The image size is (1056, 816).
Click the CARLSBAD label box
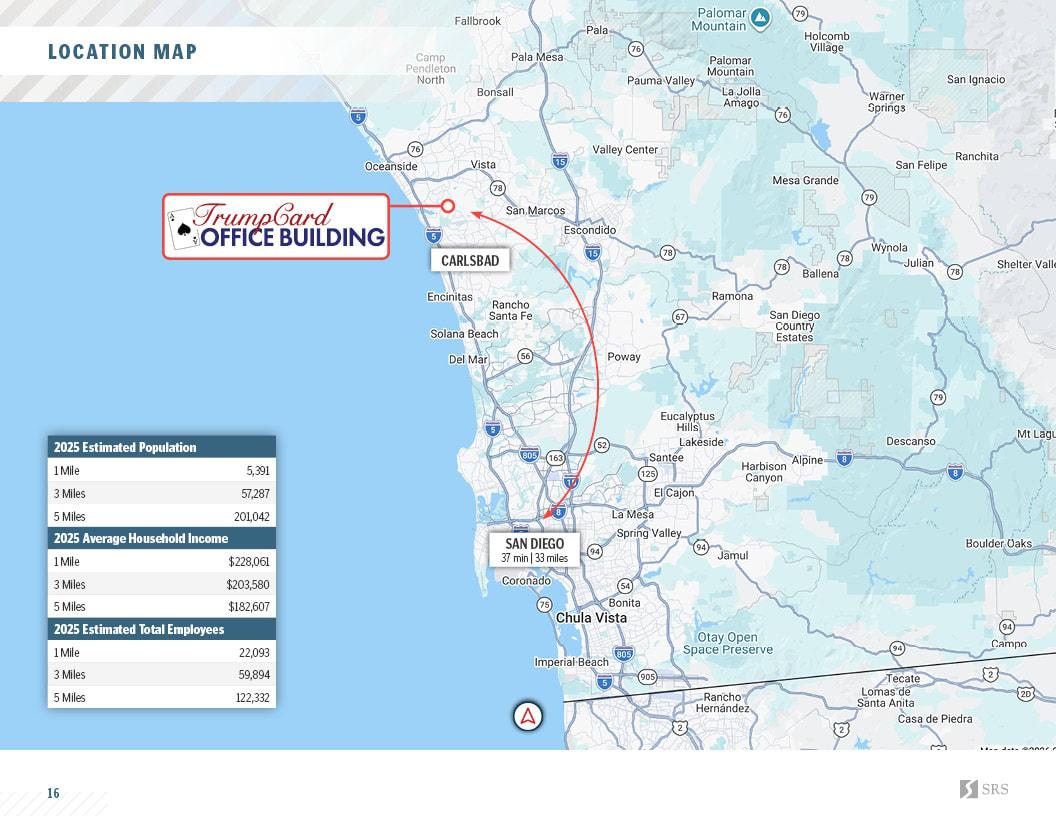click(470, 261)
